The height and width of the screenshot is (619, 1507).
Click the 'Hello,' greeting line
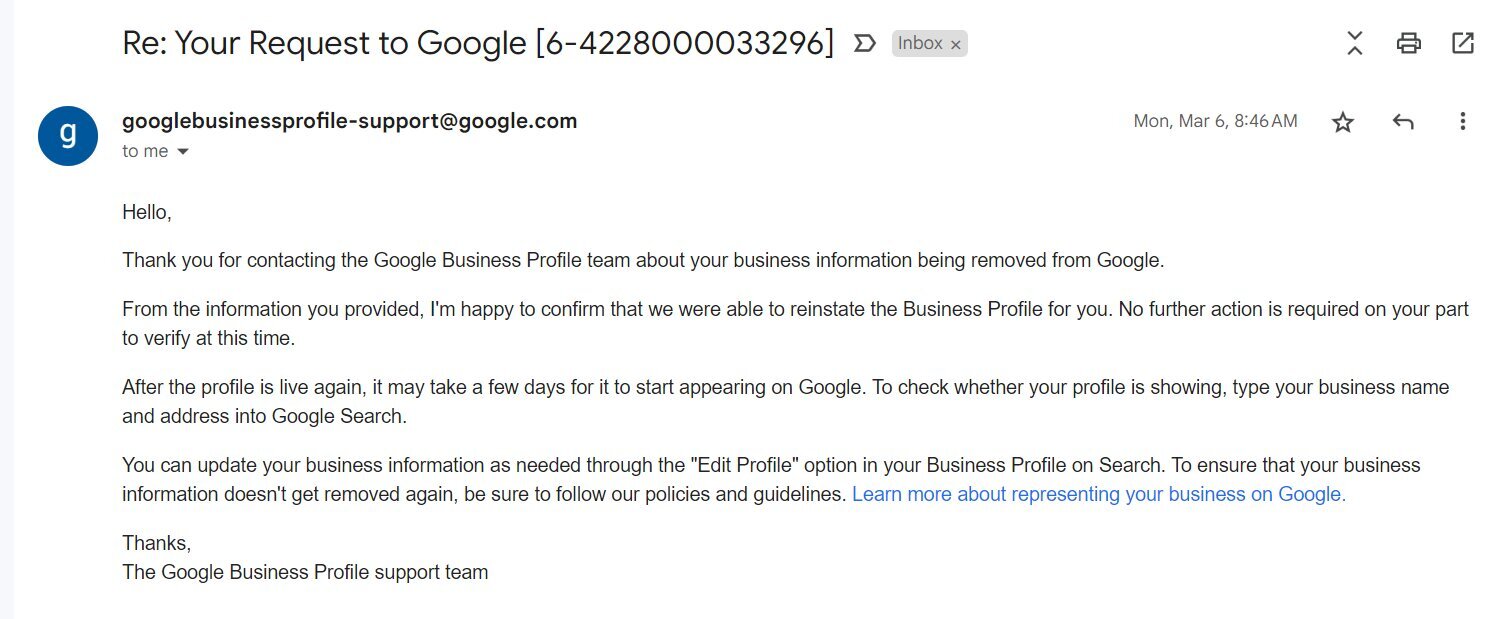[147, 212]
